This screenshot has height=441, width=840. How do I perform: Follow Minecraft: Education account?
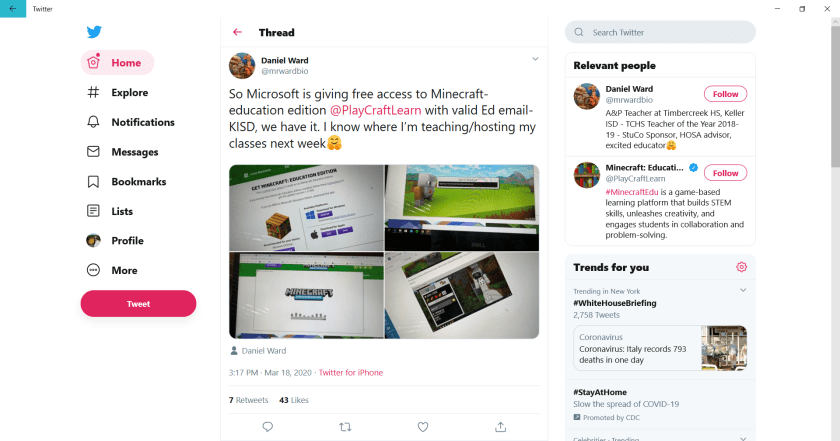coord(725,173)
